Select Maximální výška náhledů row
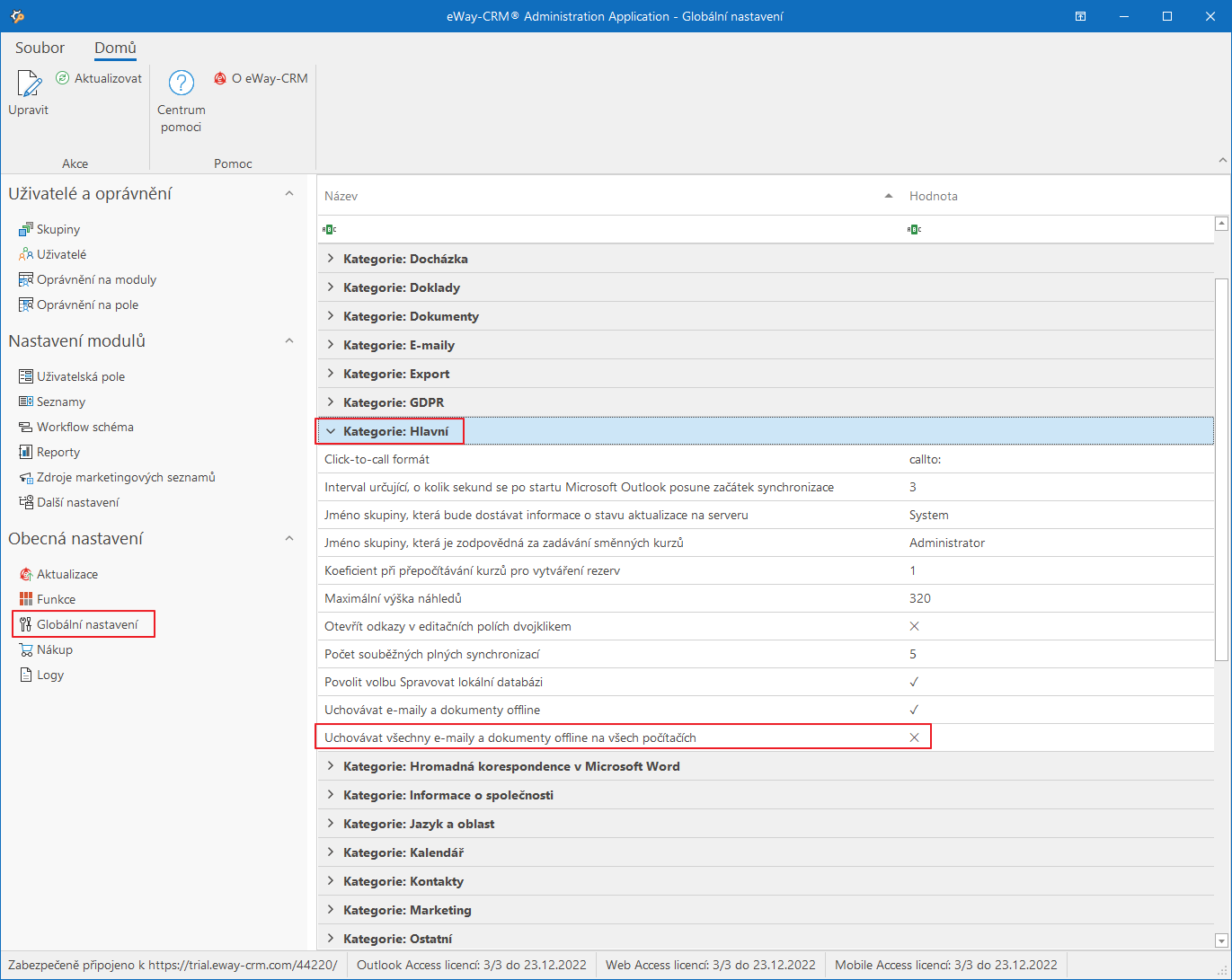This screenshot has height=980, width=1232. 766,598
